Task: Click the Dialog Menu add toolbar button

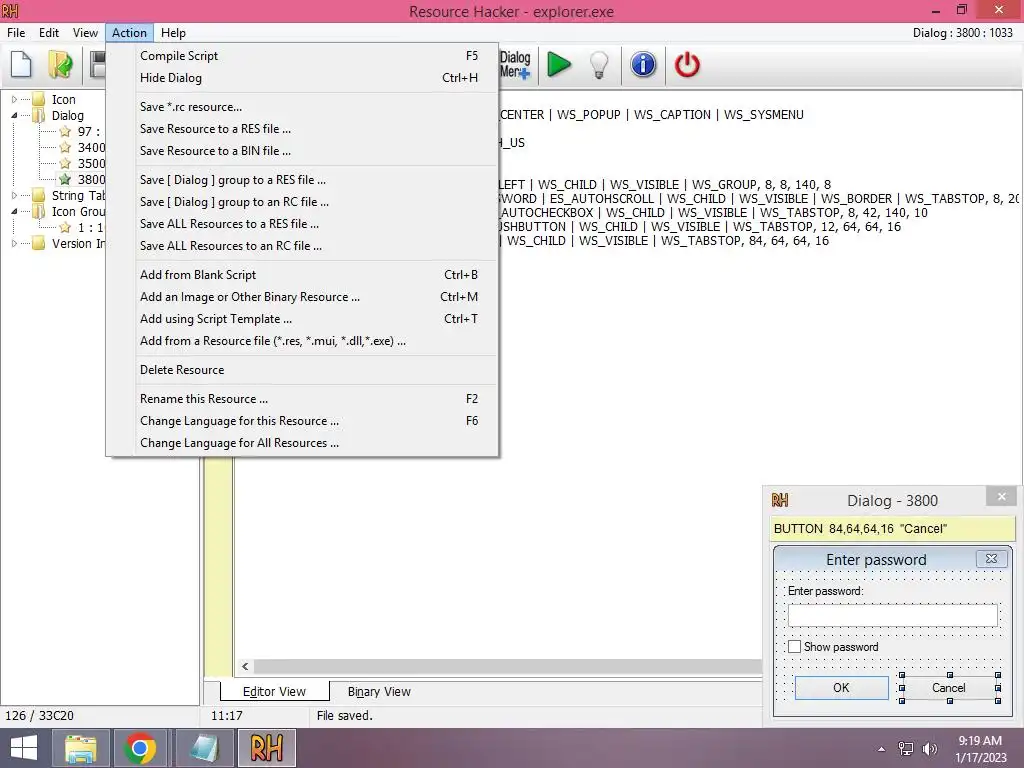Action: coord(515,65)
